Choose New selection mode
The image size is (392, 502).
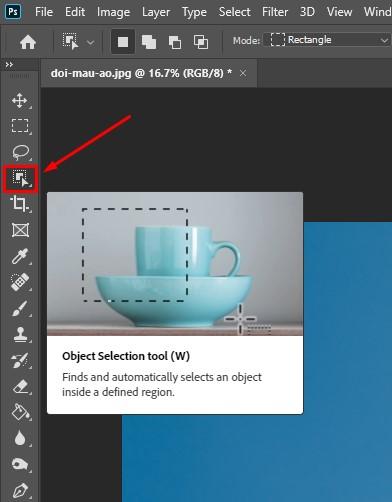(x=123, y=42)
